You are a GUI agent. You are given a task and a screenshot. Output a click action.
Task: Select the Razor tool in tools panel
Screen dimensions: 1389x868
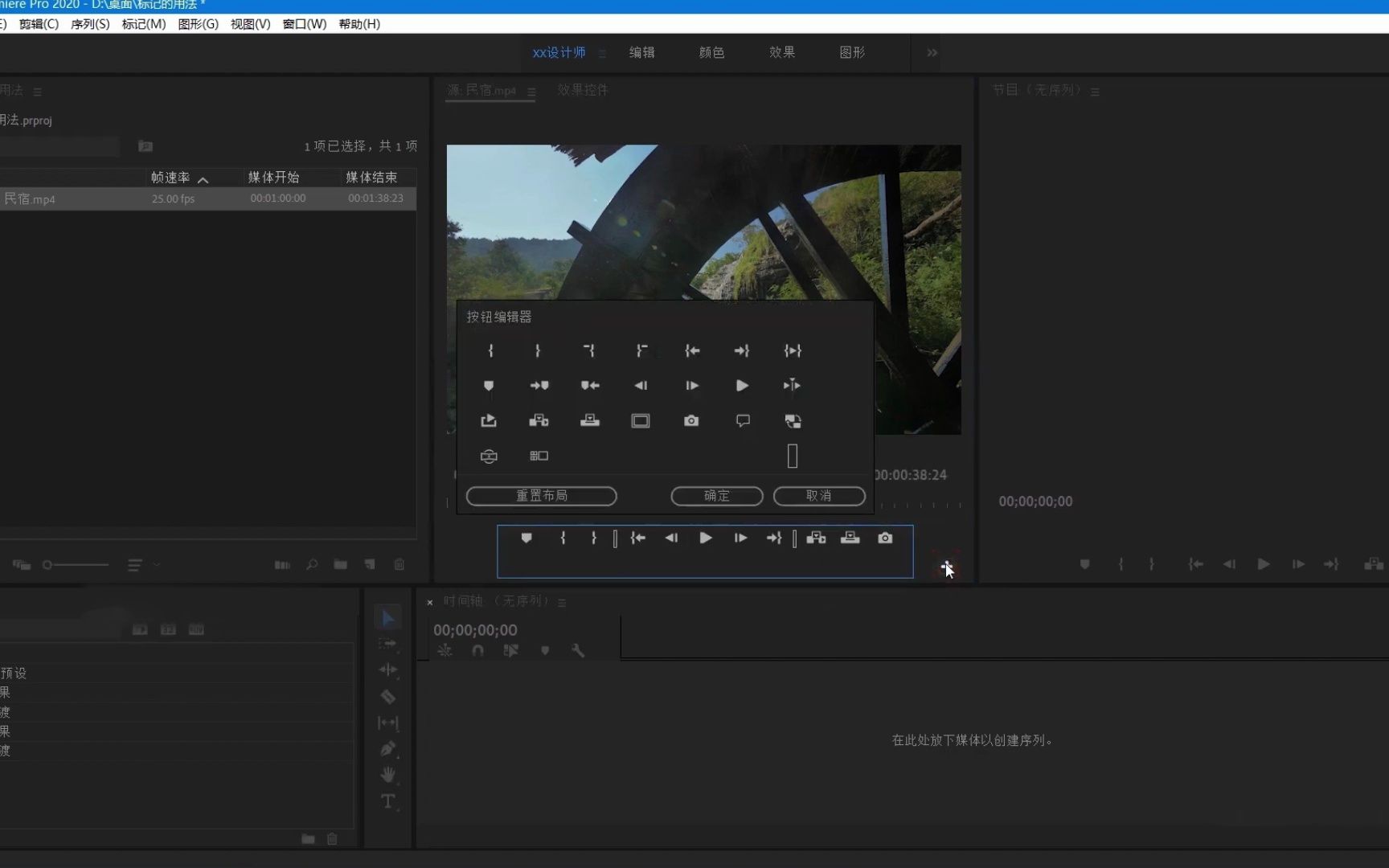pyautogui.click(x=388, y=697)
